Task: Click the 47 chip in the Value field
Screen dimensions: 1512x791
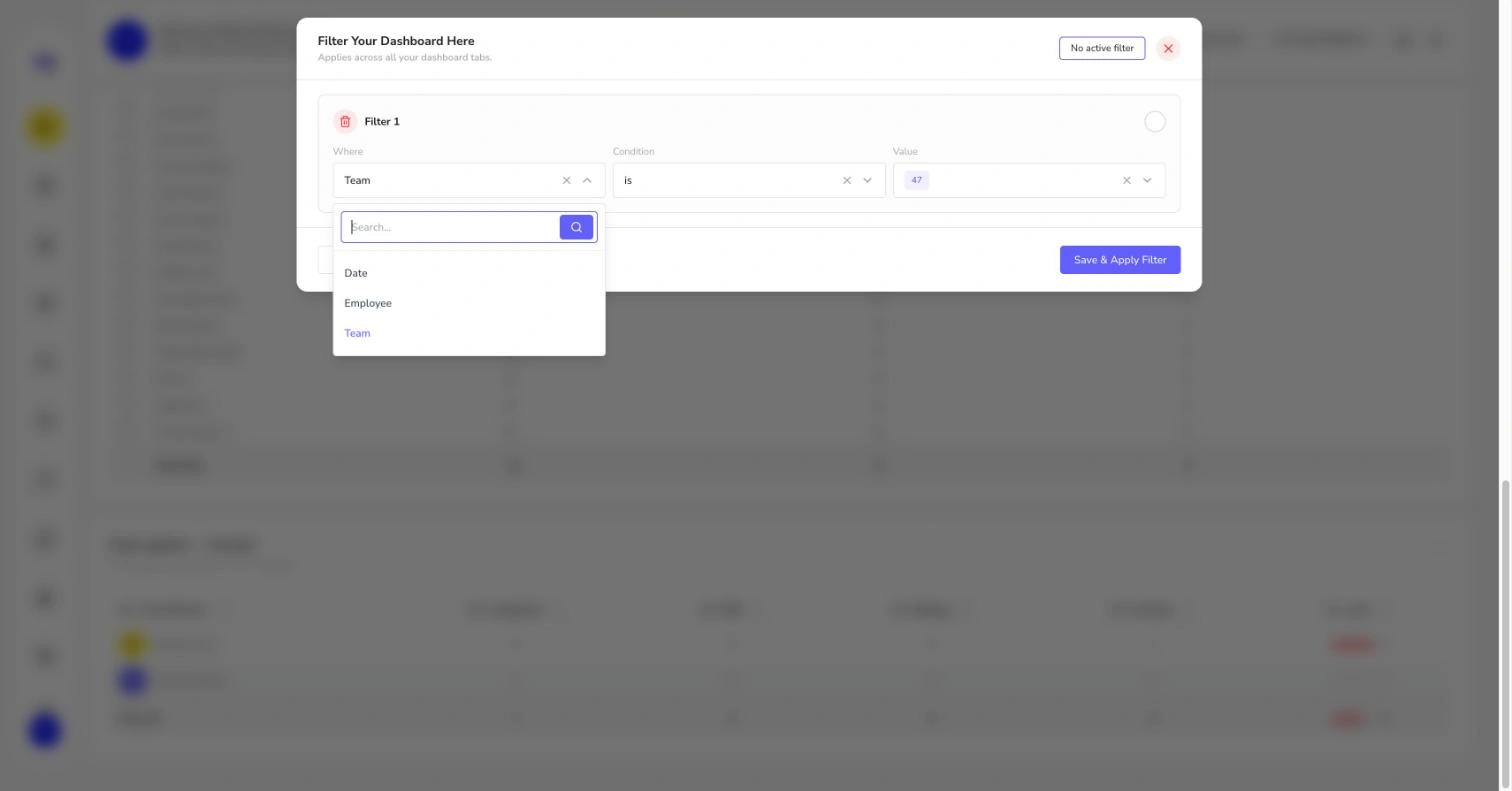Action: (x=917, y=181)
